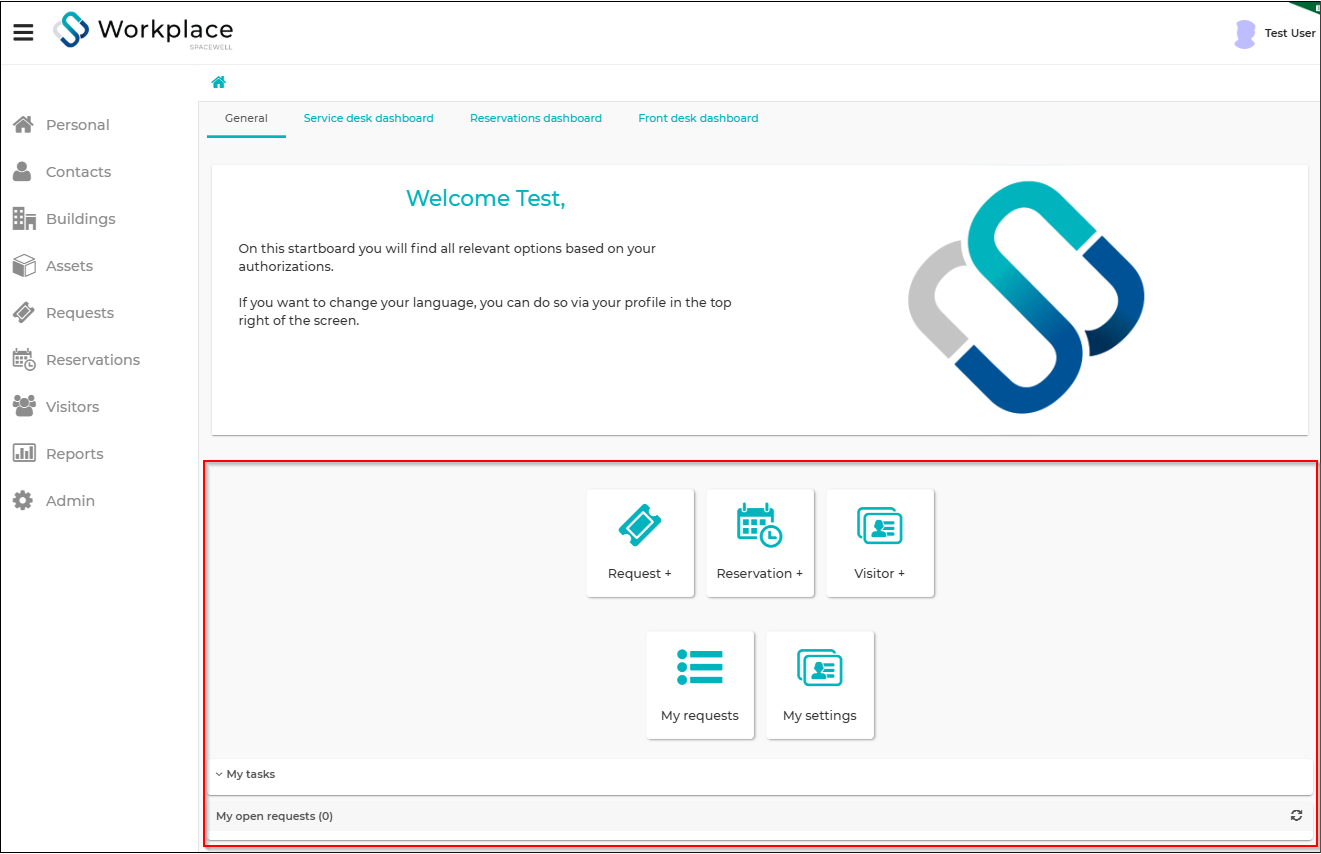The height and width of the screenshot is (854, 1321).
Task: Click the Reservations calendar icon in sidebar
Action: click(24, 360)
